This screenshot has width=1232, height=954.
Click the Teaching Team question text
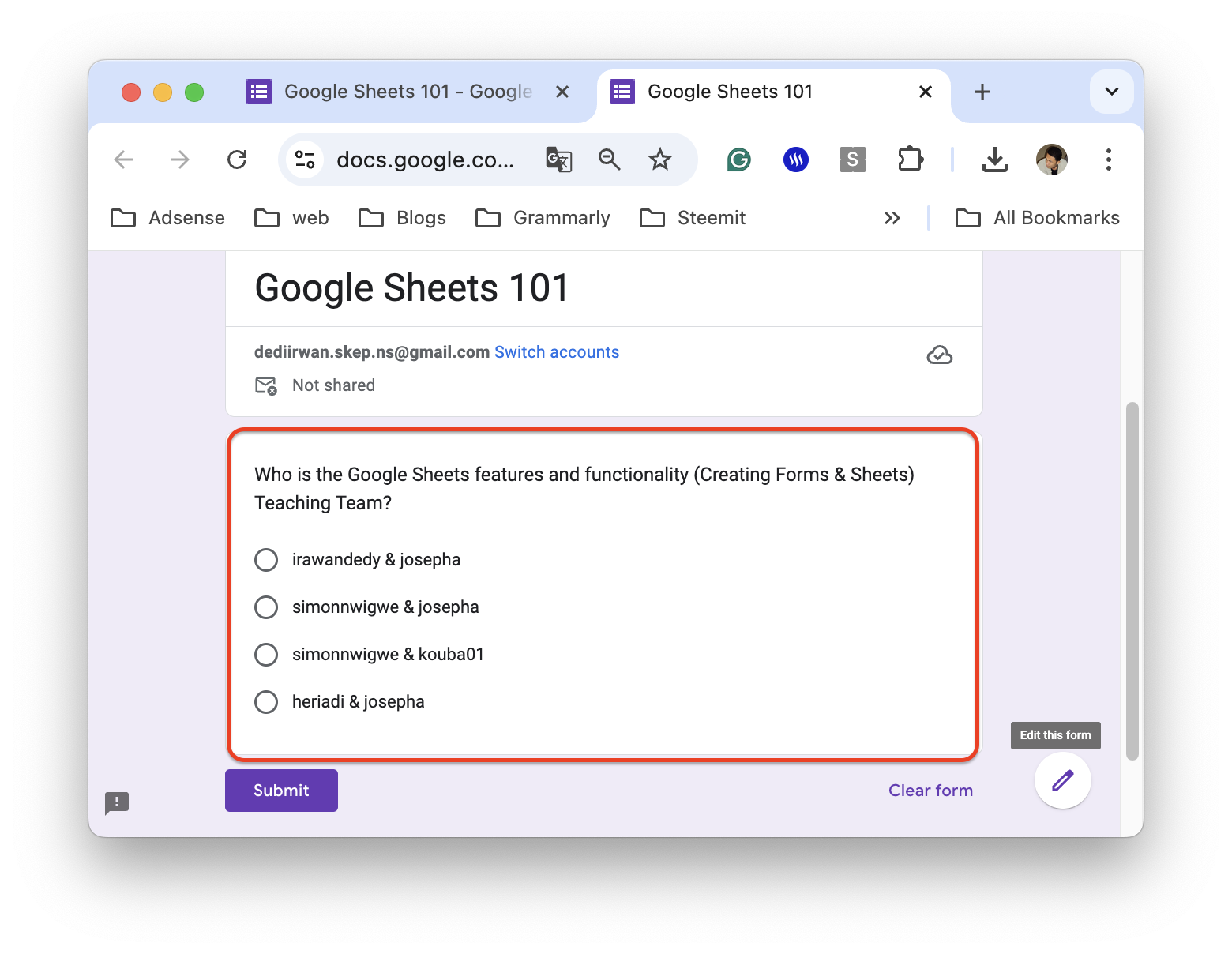pos(584,489)
